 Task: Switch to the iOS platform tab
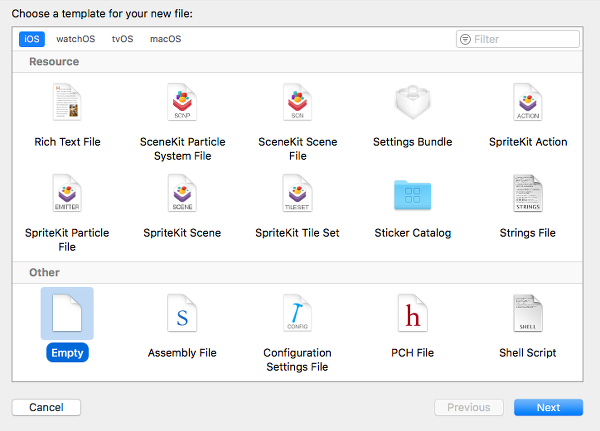coord(32,39)
